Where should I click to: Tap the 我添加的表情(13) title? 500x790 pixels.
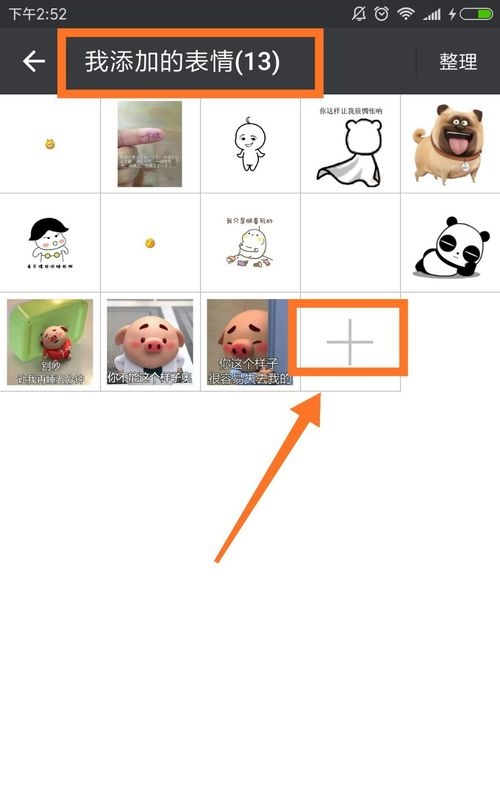pos(182,61)
